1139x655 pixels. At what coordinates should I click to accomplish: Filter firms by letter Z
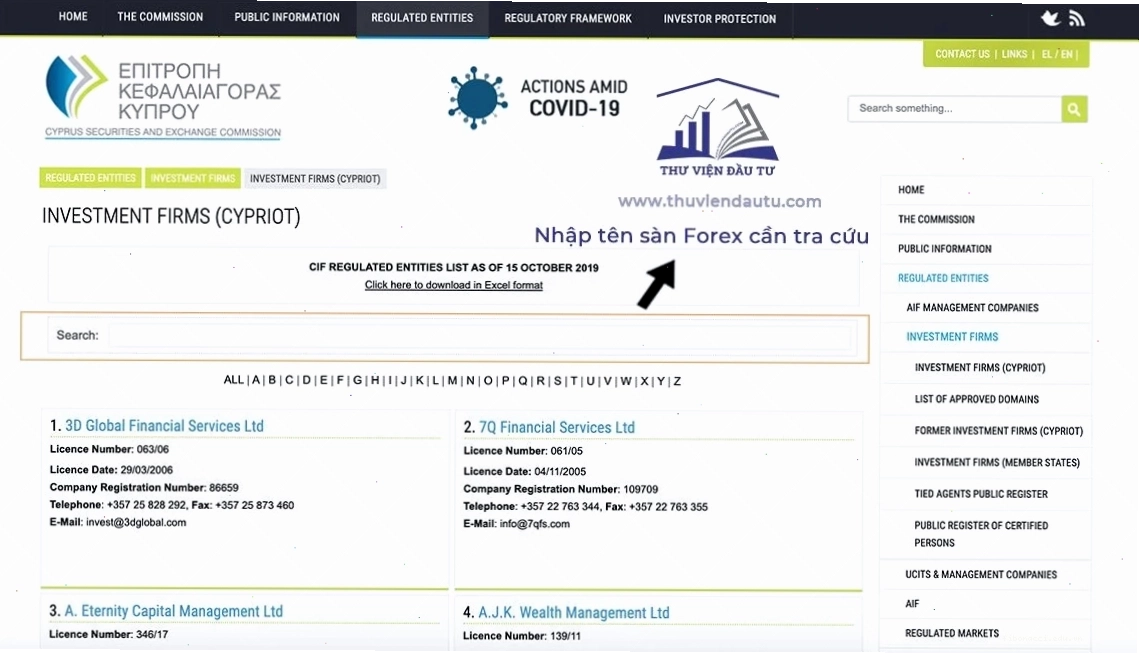pyautogui.click(x=677, y=381)
